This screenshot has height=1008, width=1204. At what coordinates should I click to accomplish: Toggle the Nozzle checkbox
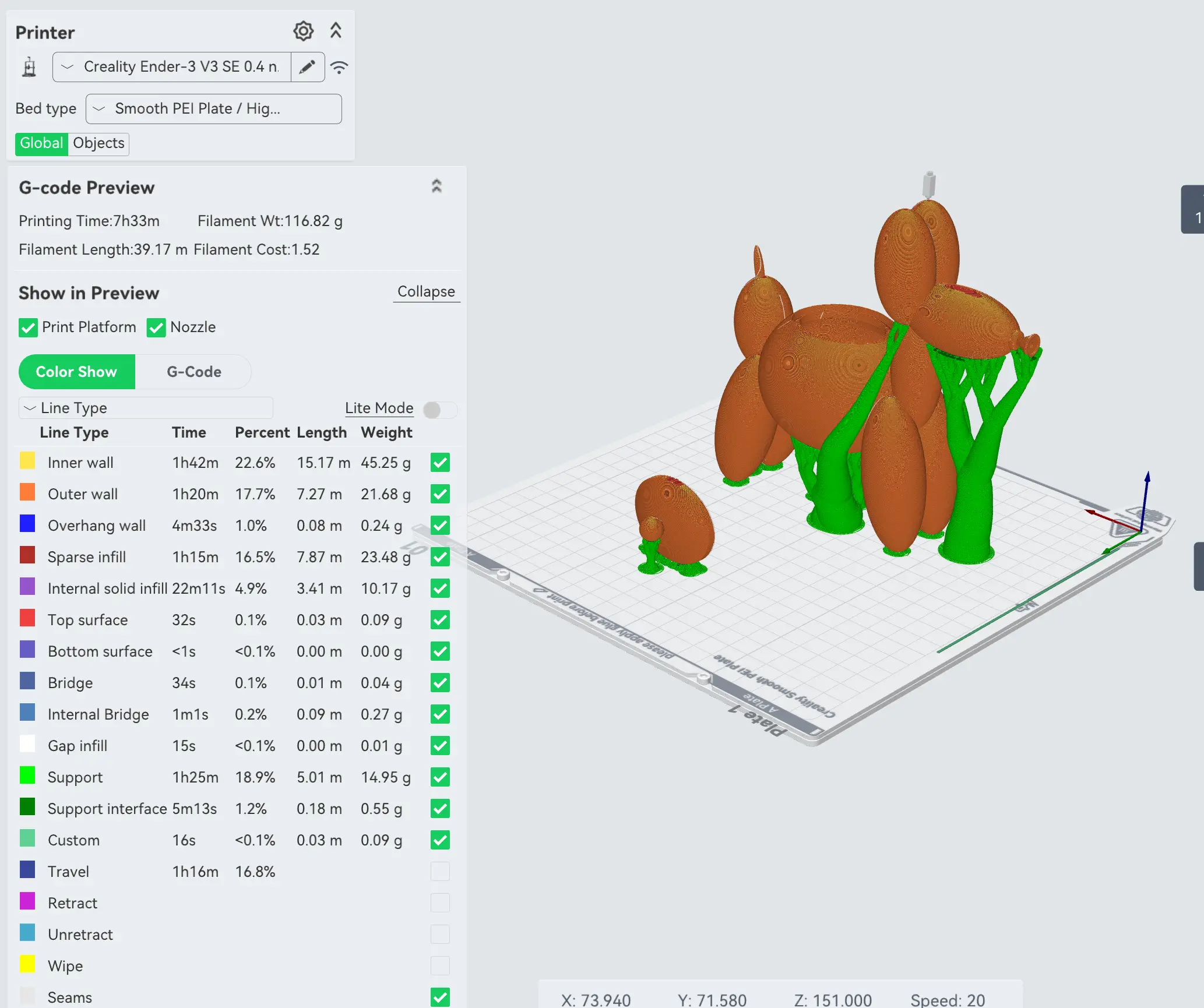[156, 327]
